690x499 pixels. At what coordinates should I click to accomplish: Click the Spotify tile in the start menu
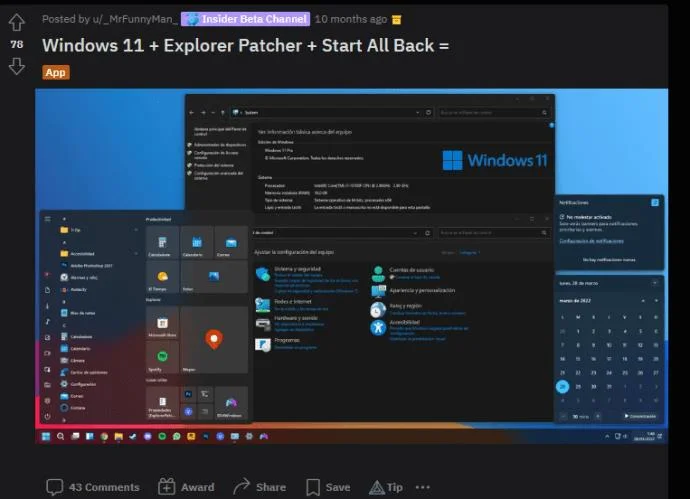pos(162,357)
